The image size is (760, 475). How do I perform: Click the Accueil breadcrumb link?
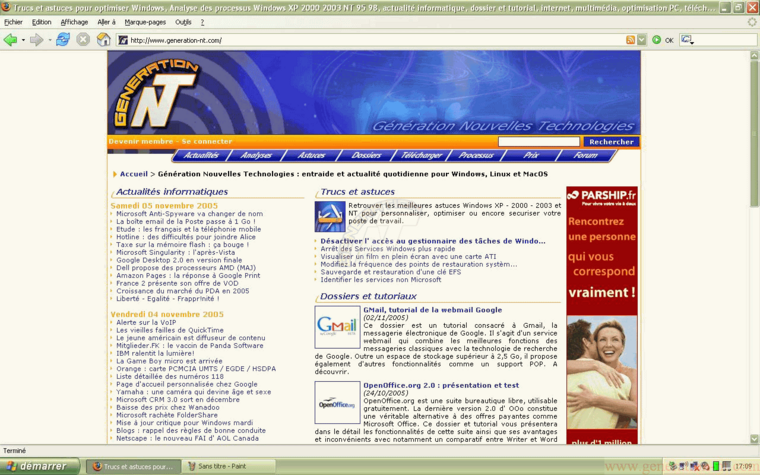pos(133,174)
